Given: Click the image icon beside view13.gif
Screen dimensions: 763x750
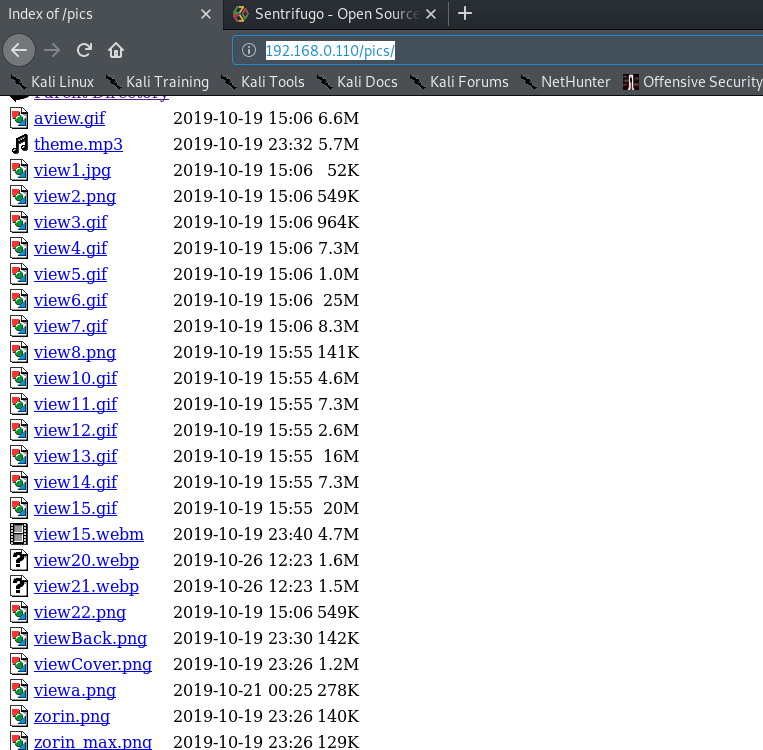Looking at the screenshot, I should click(x=19, y=456).
